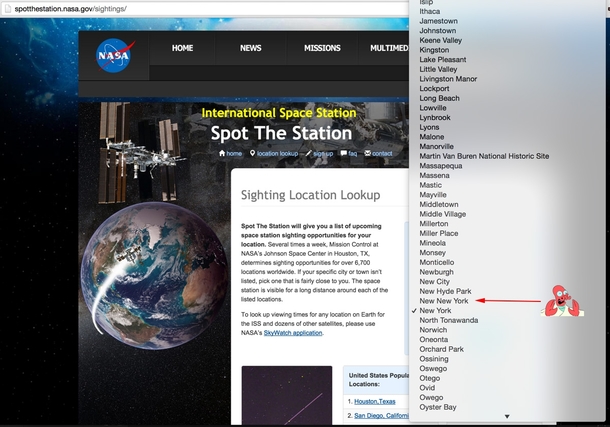Select Millerton in the city list
610x427 pixels.
(434, 224)
